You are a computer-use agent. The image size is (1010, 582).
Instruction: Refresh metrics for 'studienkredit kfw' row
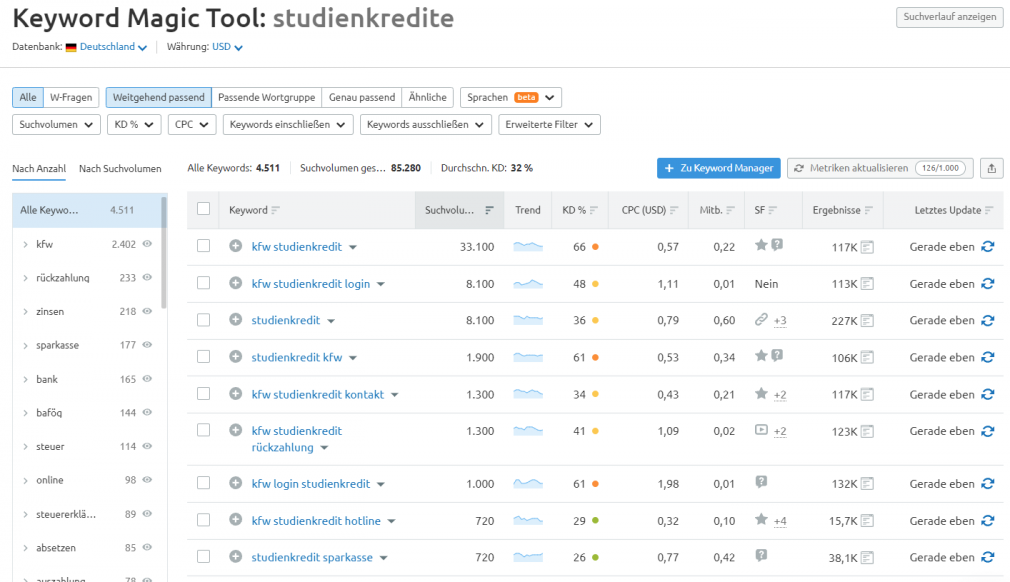pos(987,357)
